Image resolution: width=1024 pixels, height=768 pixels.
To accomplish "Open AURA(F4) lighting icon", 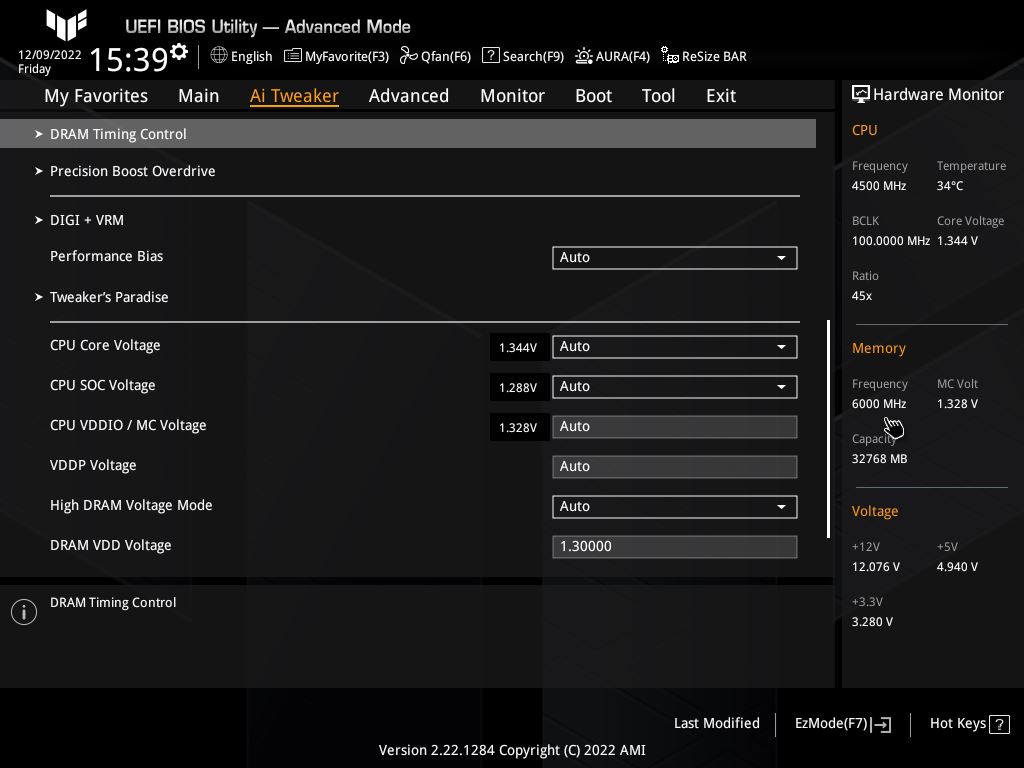I will [583, 56].
